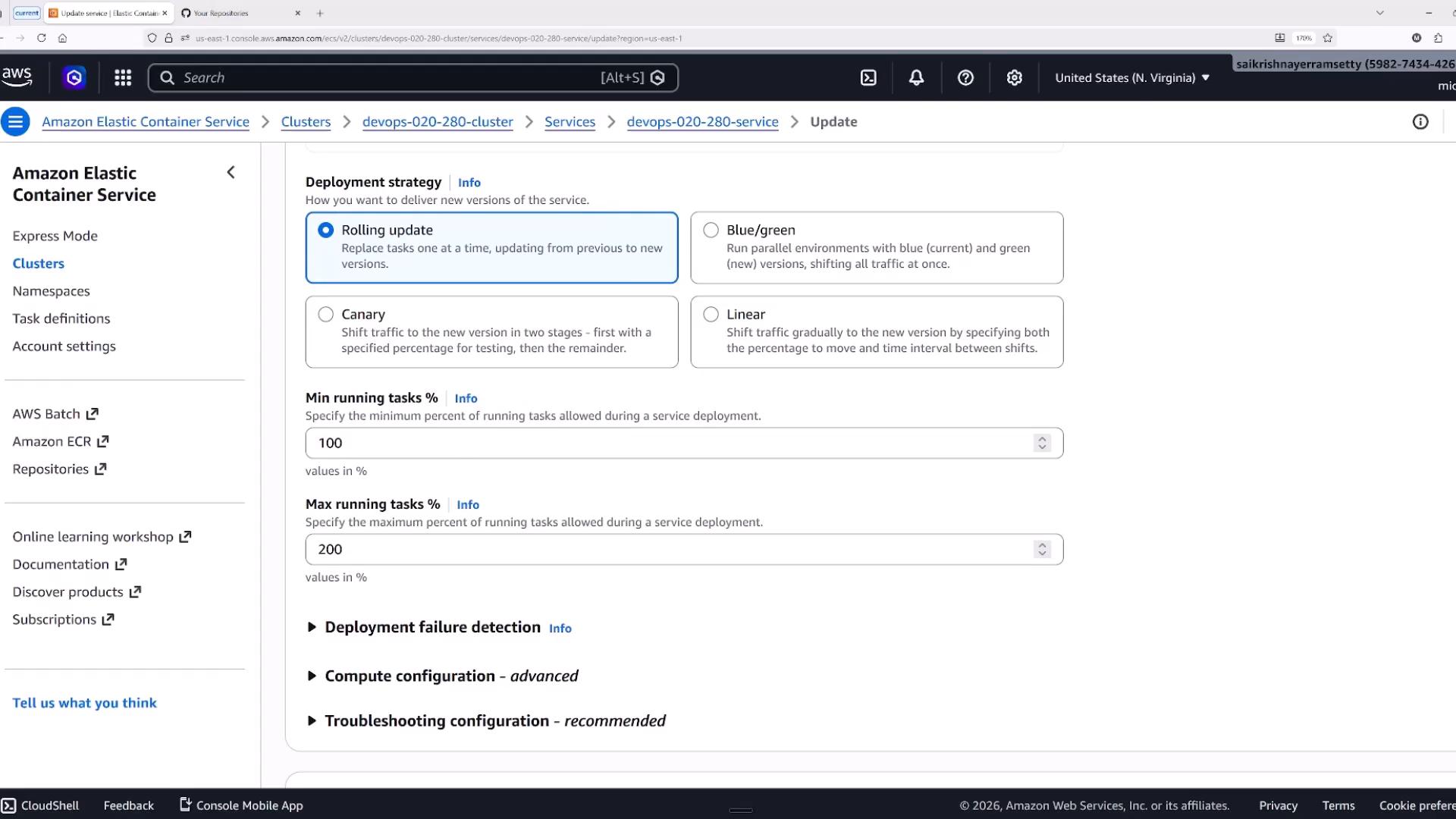Bookmark this page with the star

click(1327, 38)
